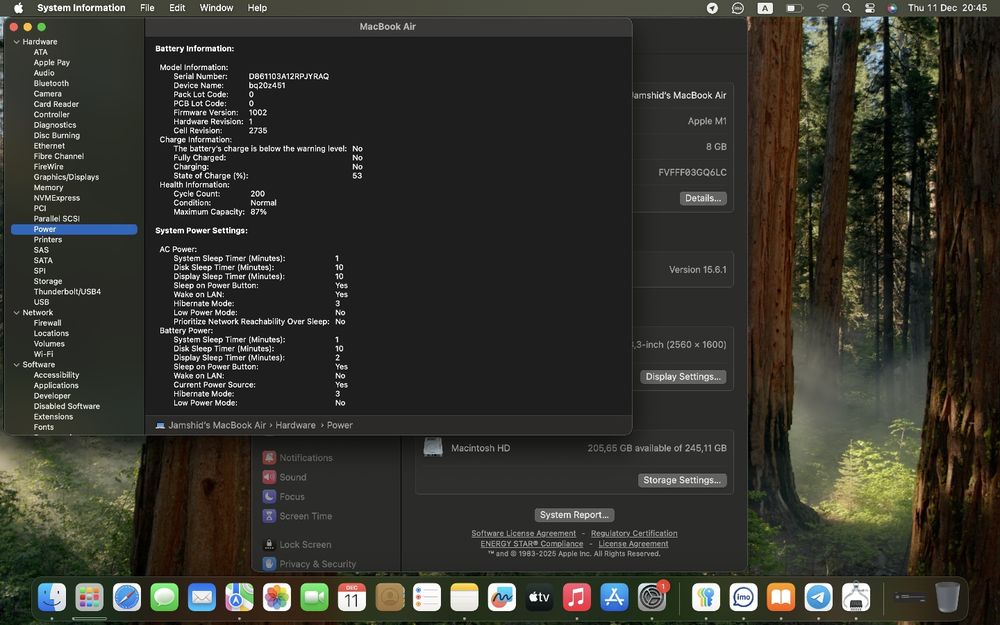Launch Telegram from the Dock
This screenshot has width=1000, height=625.
coord(818,598)
